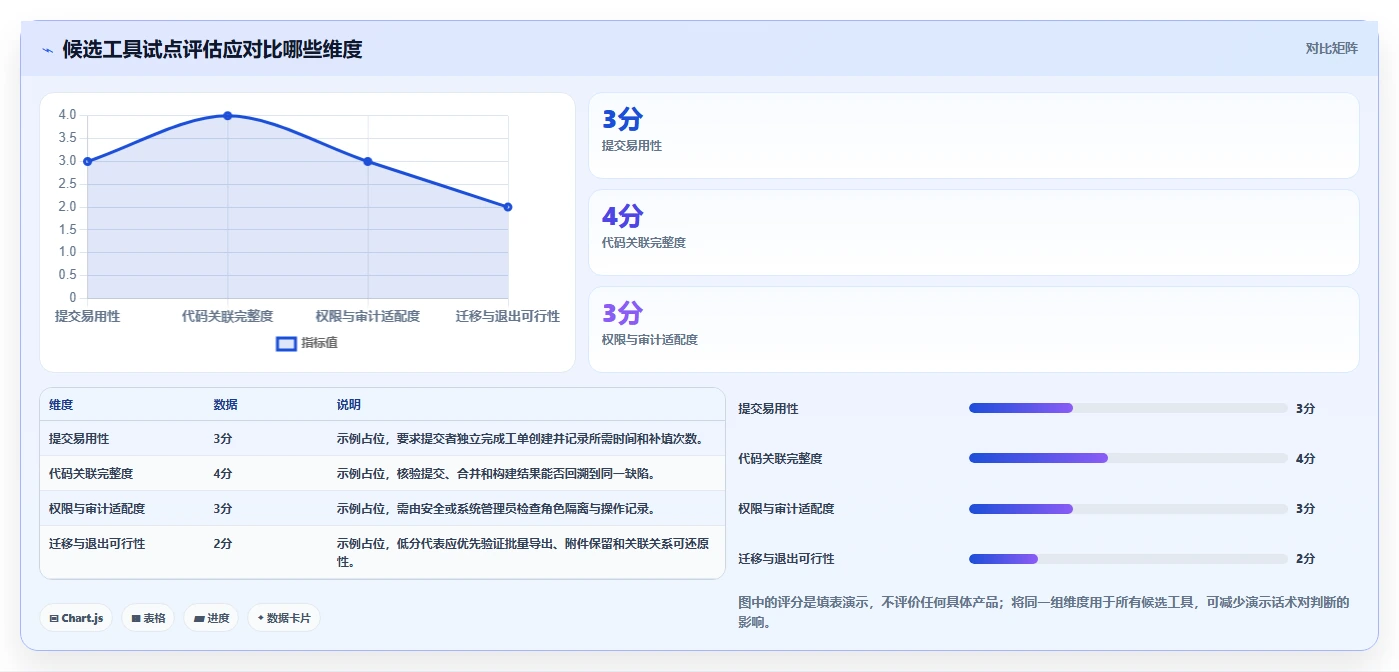1399x672 pixels.
Task: Click the 数据 table column header
Action: click(225, 405)
